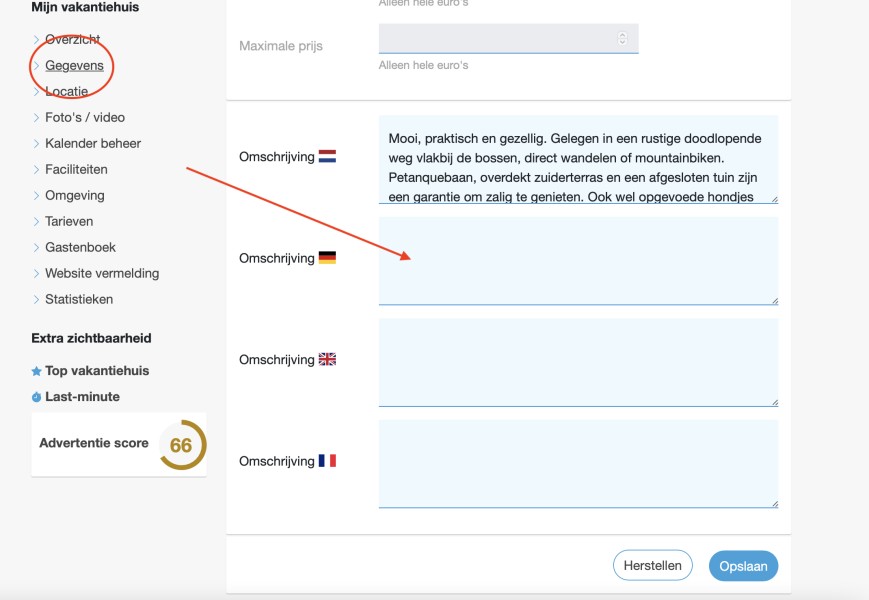The image size is (869, 600).
Task: Click the Maximale prijs stepper arrows
Action: (622, 38)
